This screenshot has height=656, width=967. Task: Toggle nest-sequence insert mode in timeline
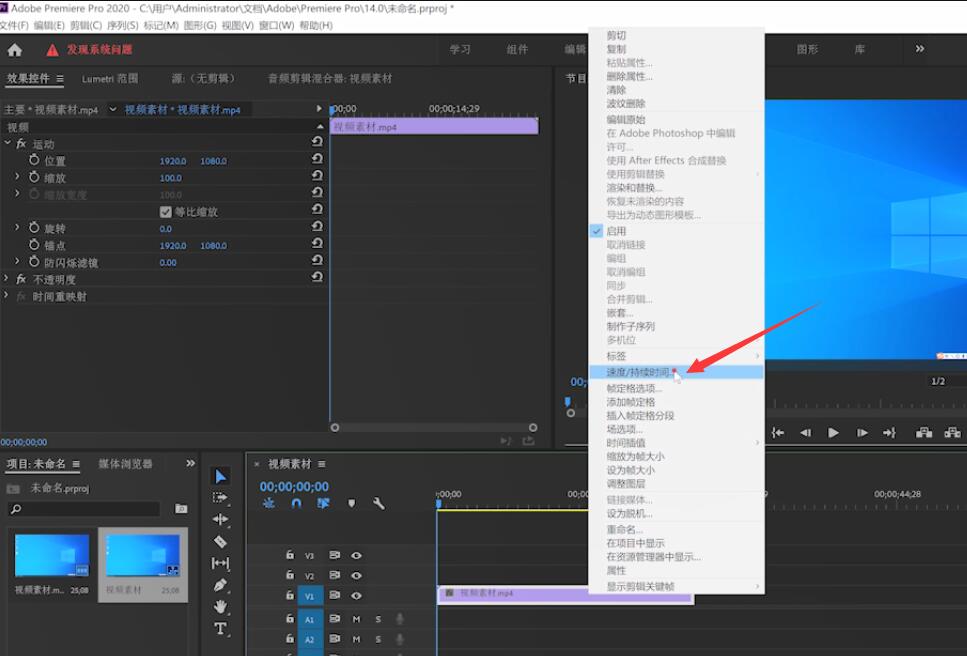point(269,503)
